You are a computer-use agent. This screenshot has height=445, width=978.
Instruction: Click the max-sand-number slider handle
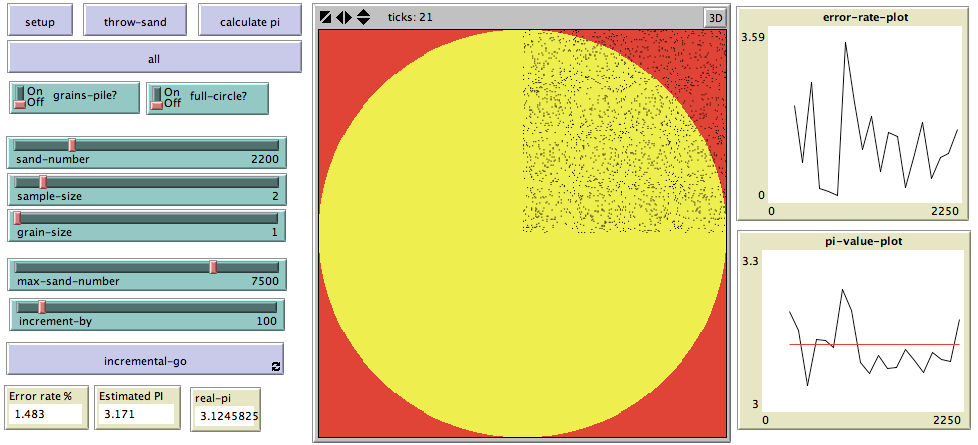click(x=213, y=267)
